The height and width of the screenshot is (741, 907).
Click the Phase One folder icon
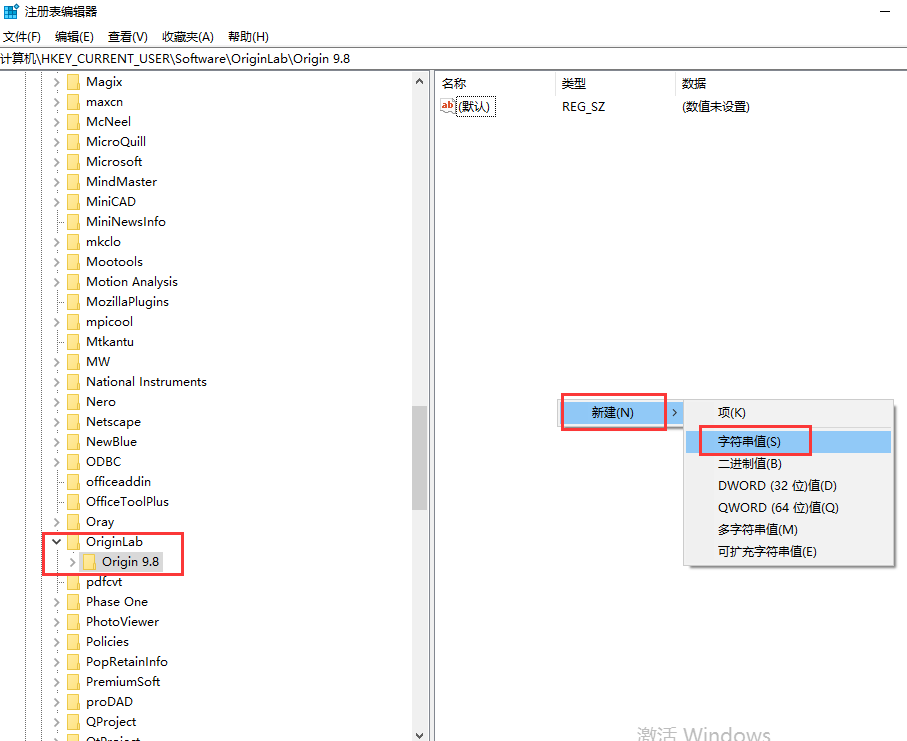coord(75,601)
